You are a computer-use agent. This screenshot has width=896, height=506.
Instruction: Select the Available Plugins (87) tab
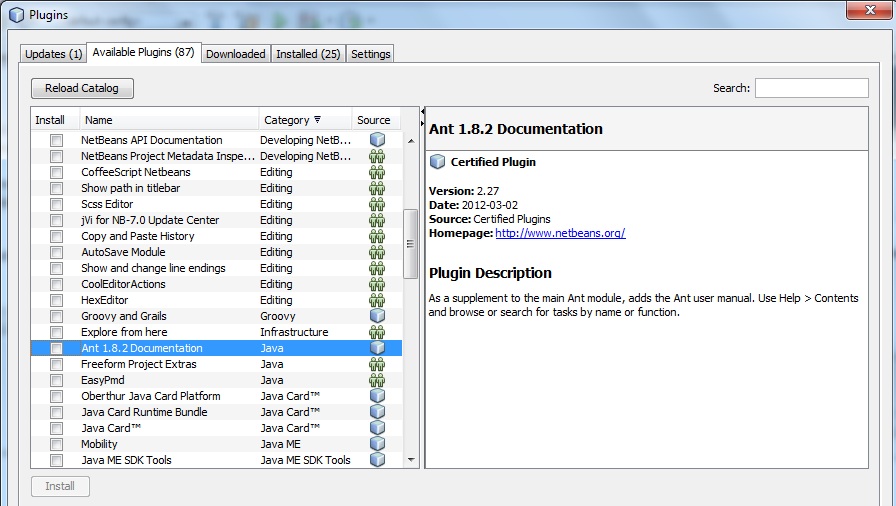[143, 52]
